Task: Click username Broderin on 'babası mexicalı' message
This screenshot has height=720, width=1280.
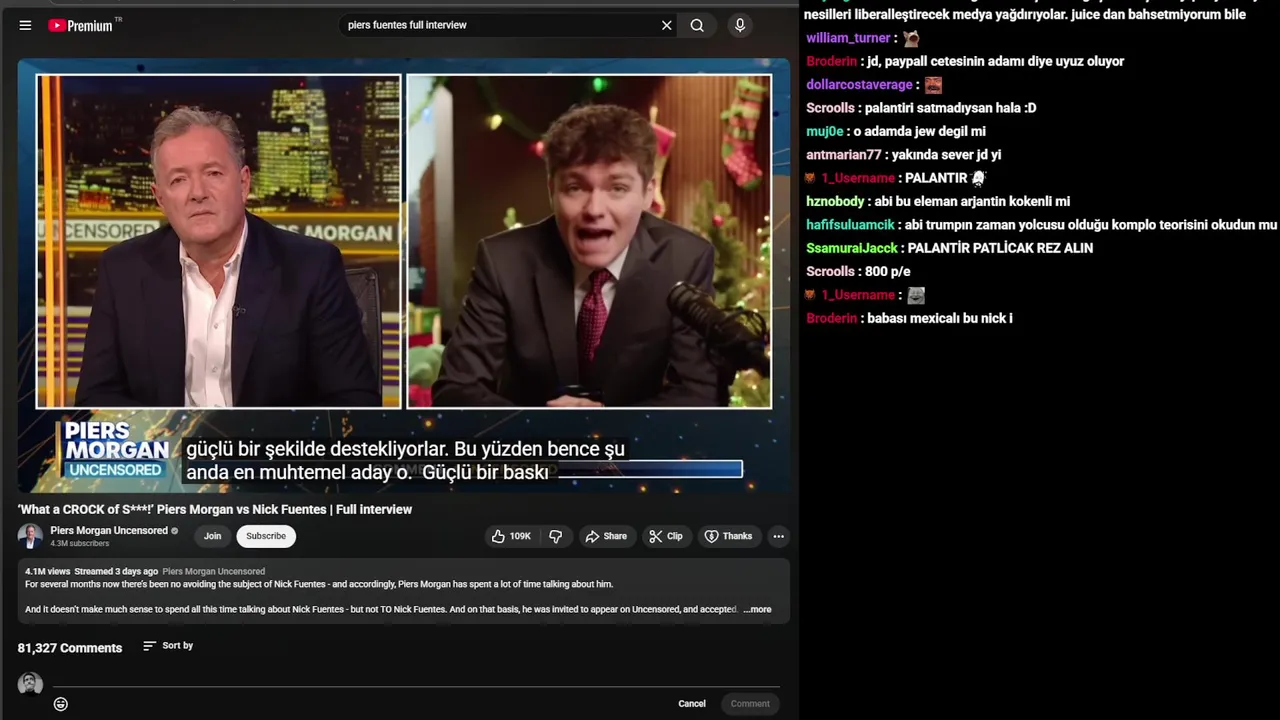Action: [x=832, y=318]
